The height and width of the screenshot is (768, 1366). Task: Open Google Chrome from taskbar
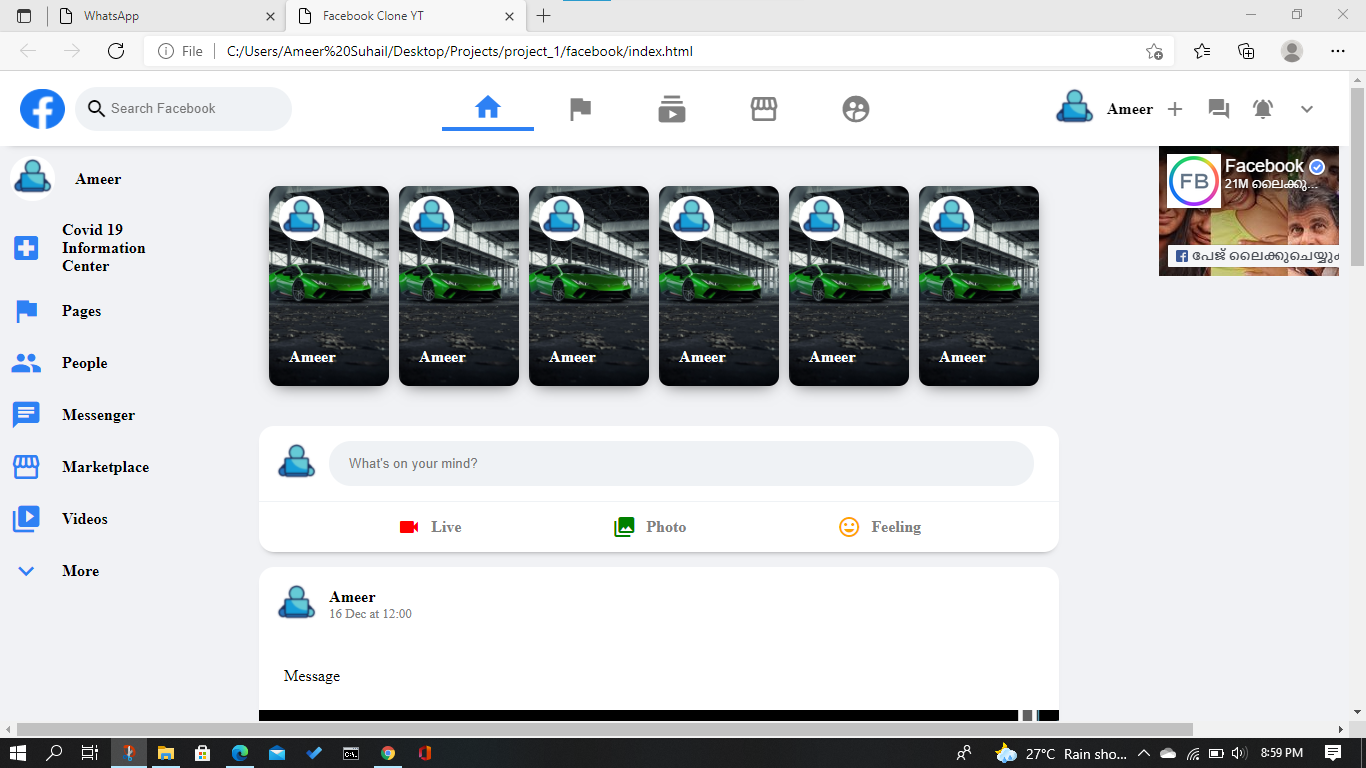[x=388, y=753]
